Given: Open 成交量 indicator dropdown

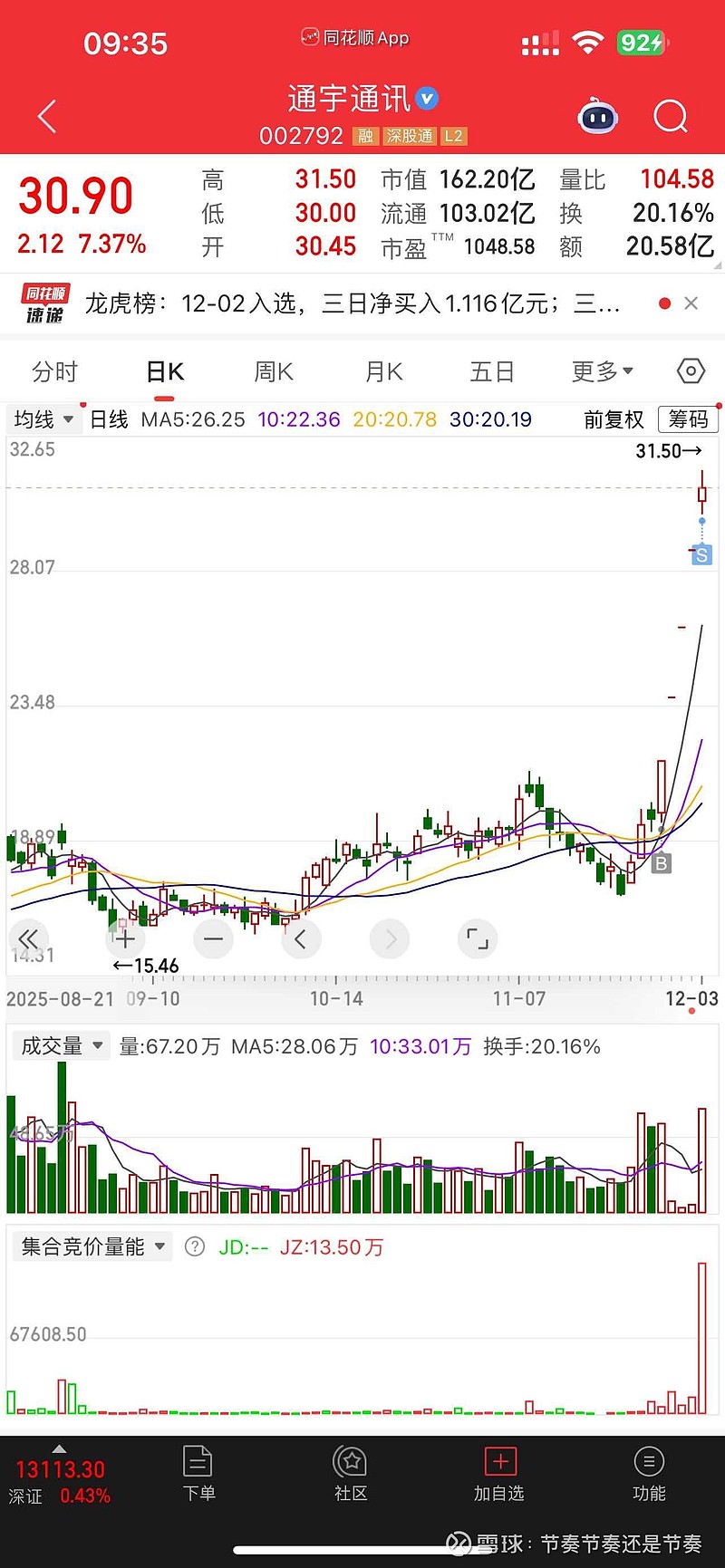Looking at the screenshot, I should (62, 1046).
